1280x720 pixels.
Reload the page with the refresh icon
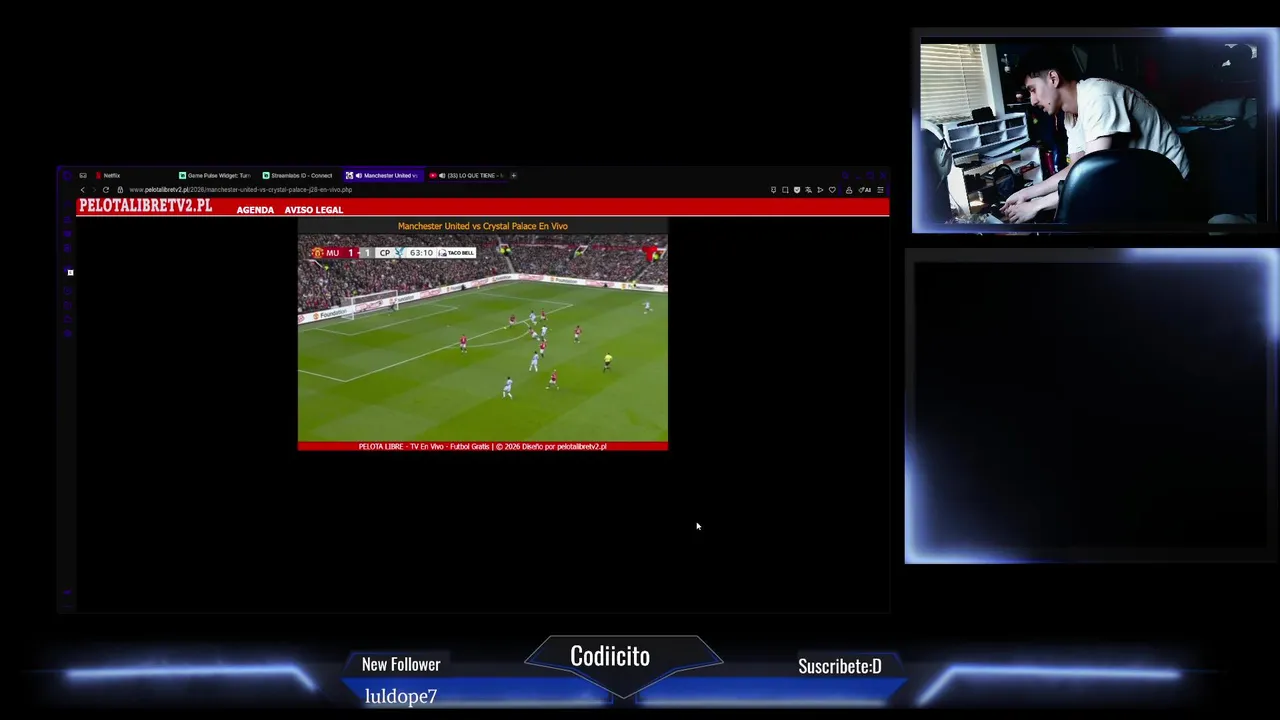click(106, 190)
